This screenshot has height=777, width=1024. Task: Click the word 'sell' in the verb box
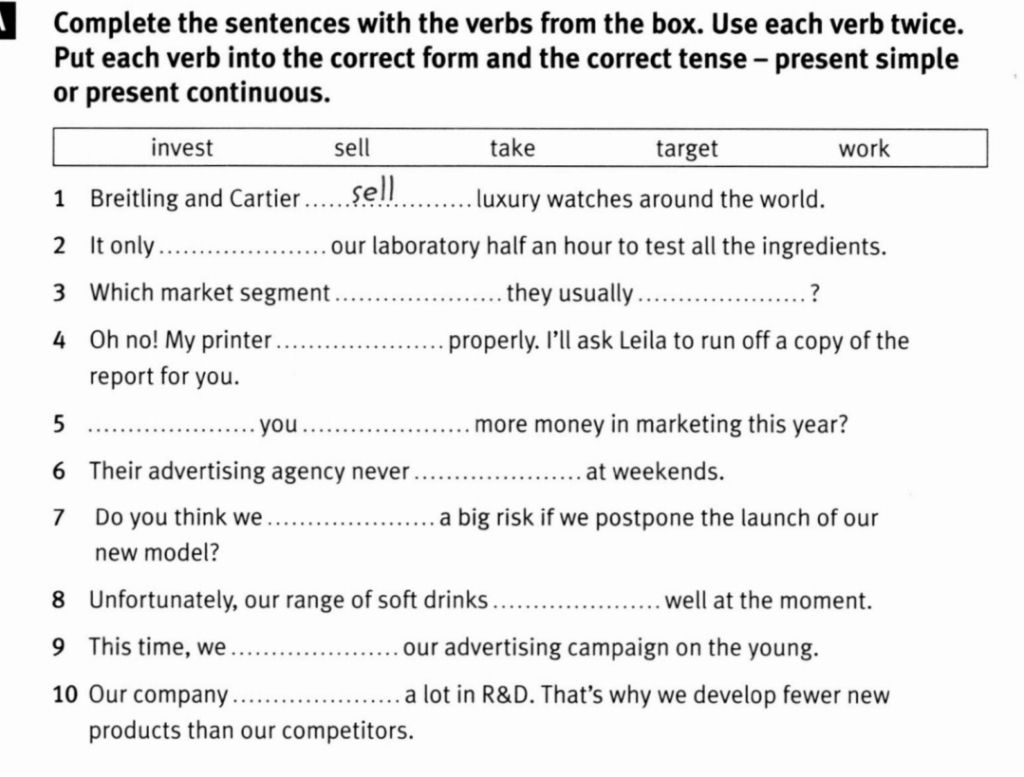(352, 148)
